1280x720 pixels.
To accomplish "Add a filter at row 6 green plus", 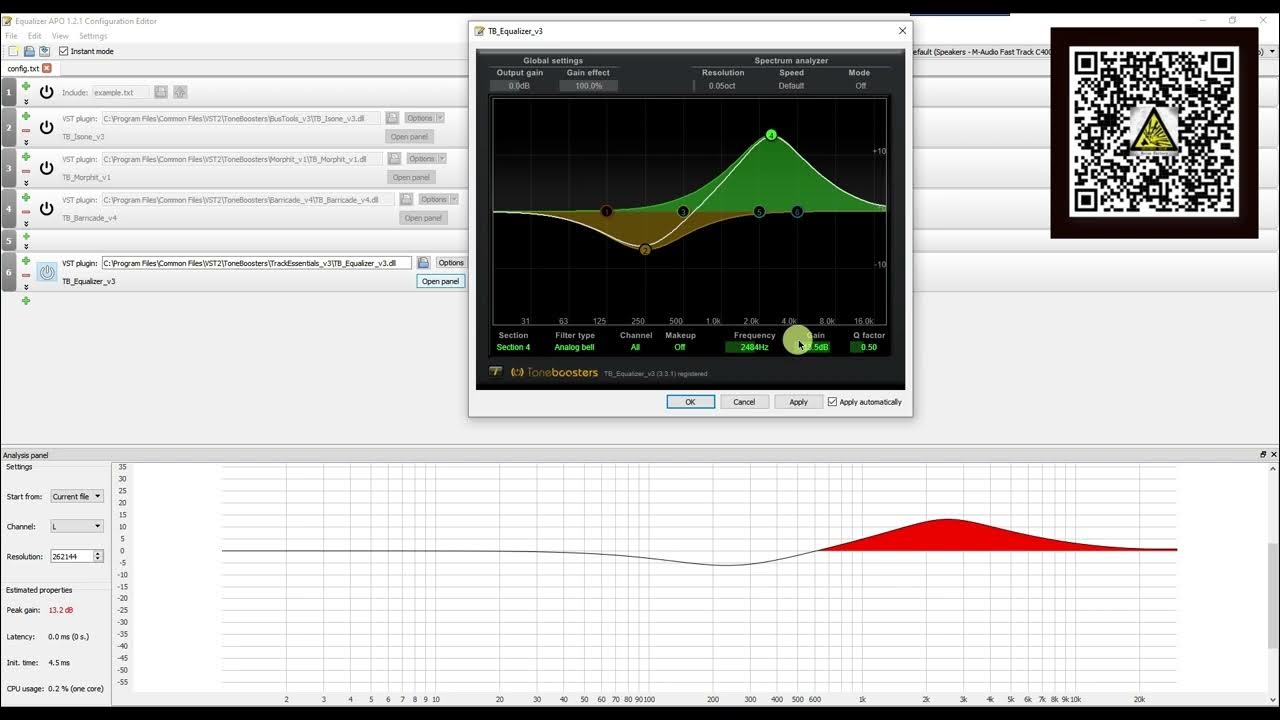I will [x=26, y=260].
